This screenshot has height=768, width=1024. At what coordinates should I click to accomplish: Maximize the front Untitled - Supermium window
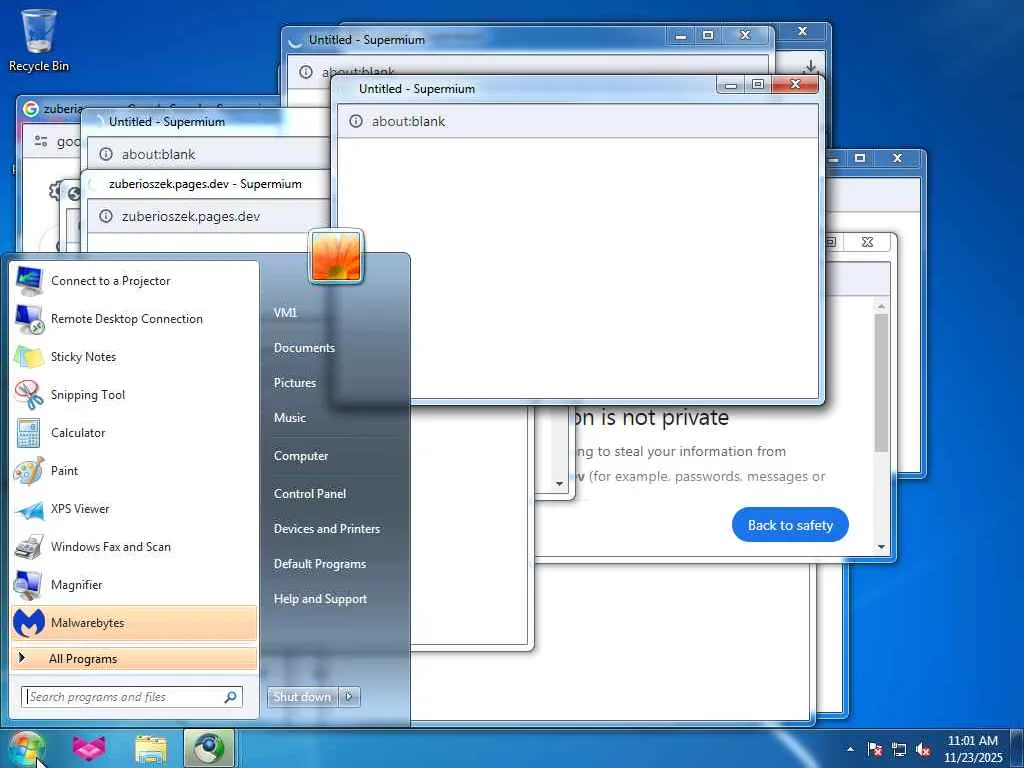758,84
